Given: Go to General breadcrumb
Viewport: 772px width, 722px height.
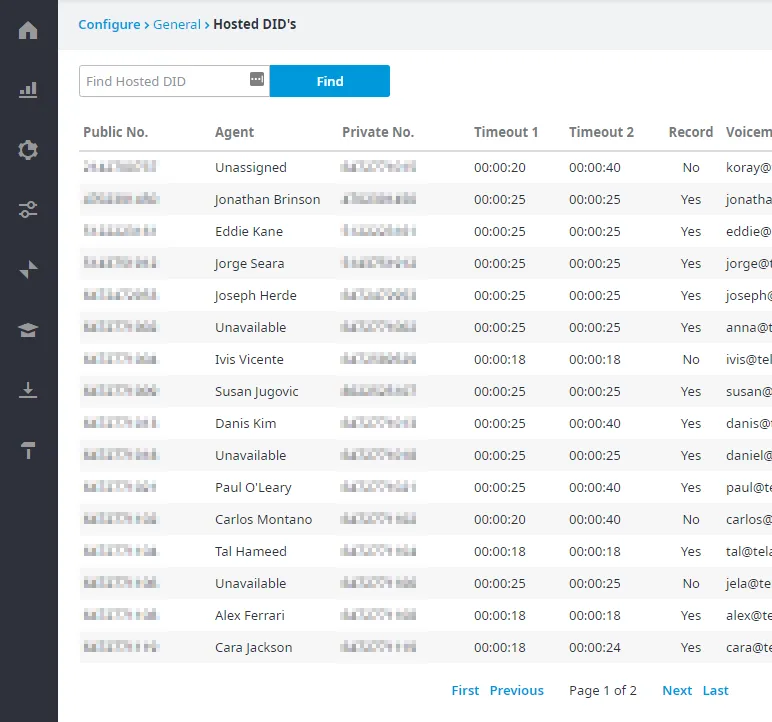Looking at the screenshot, I should coord(177,25).
